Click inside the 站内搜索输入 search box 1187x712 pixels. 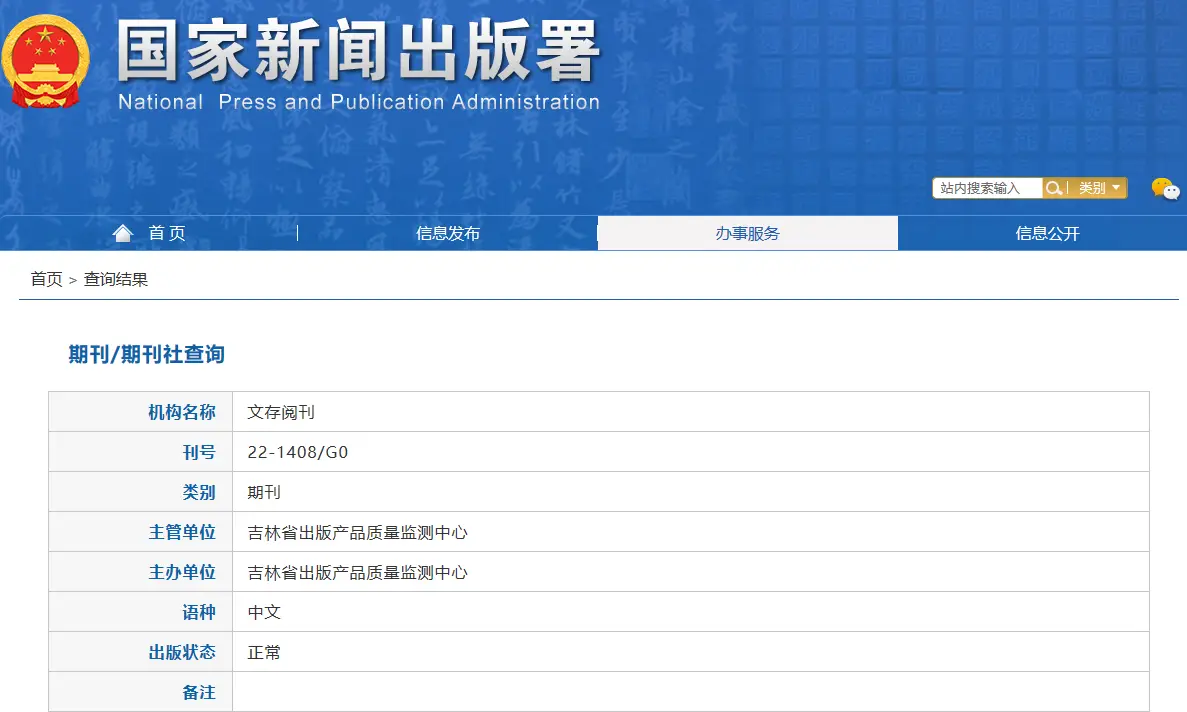pyautogui.click(x=985, y=187)
